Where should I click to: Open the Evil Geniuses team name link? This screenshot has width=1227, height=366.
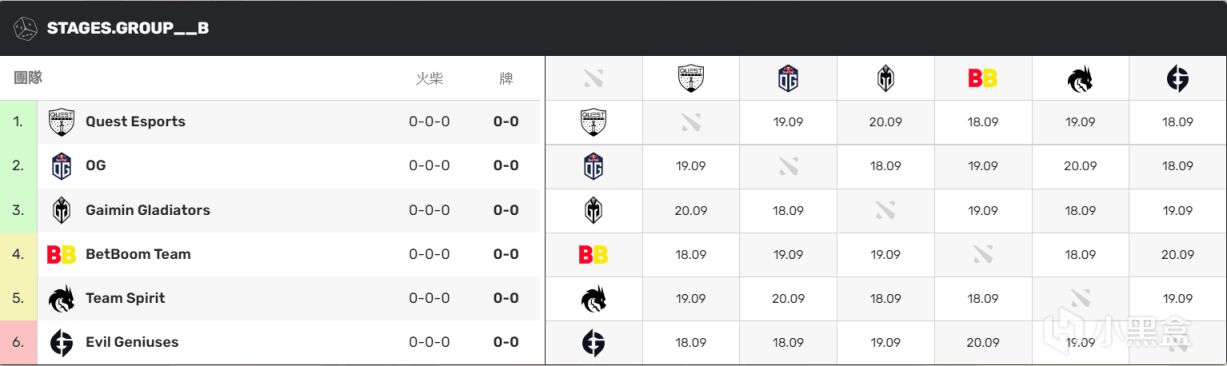tap(132, 342)
